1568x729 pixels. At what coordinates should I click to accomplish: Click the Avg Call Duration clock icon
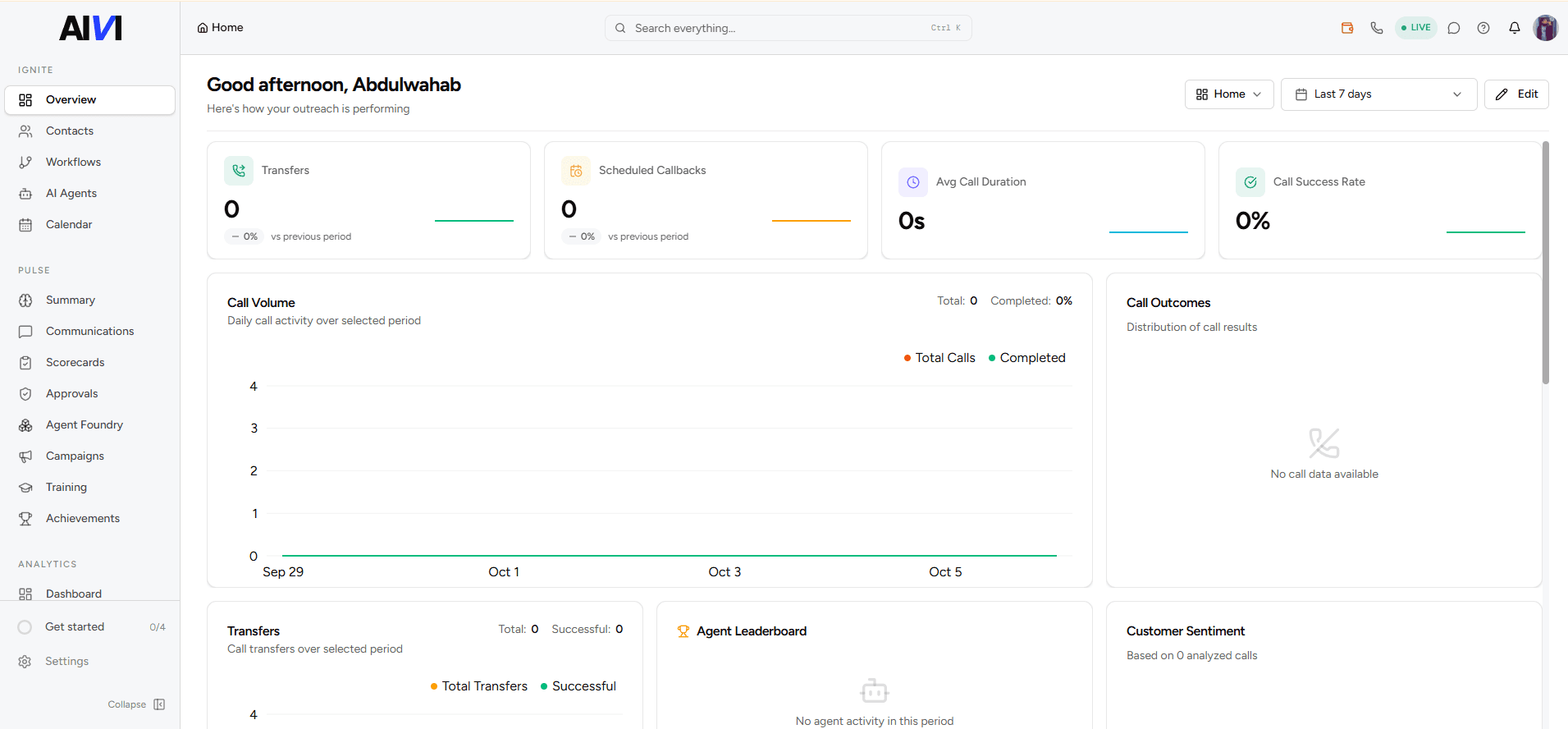pyautogui.click(x=913, y=182)
